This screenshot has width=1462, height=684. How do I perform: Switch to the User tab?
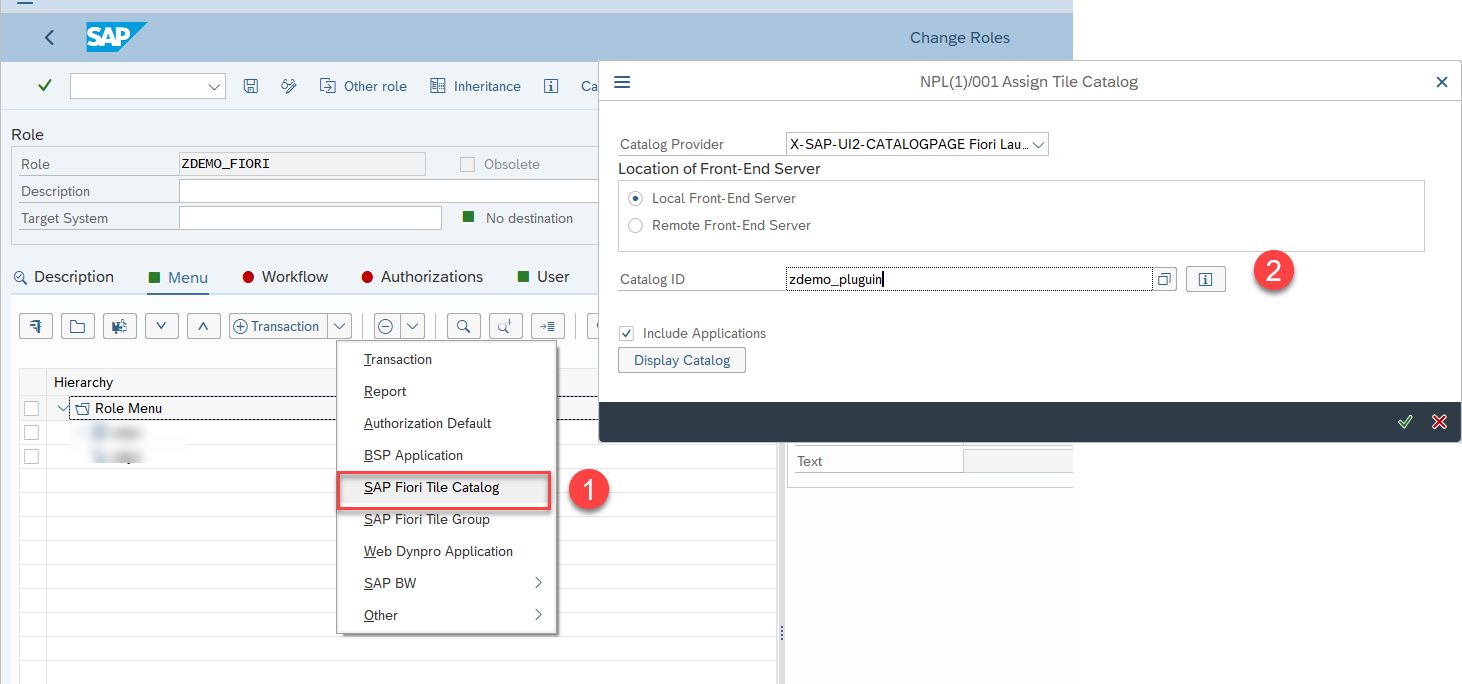[x=543, y=277]
